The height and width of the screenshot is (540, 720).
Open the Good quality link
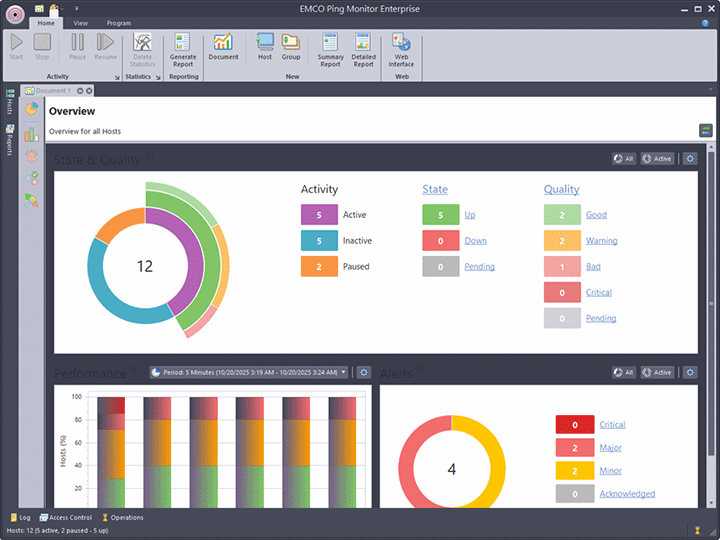pyautogui.click(x=596, y=214)
